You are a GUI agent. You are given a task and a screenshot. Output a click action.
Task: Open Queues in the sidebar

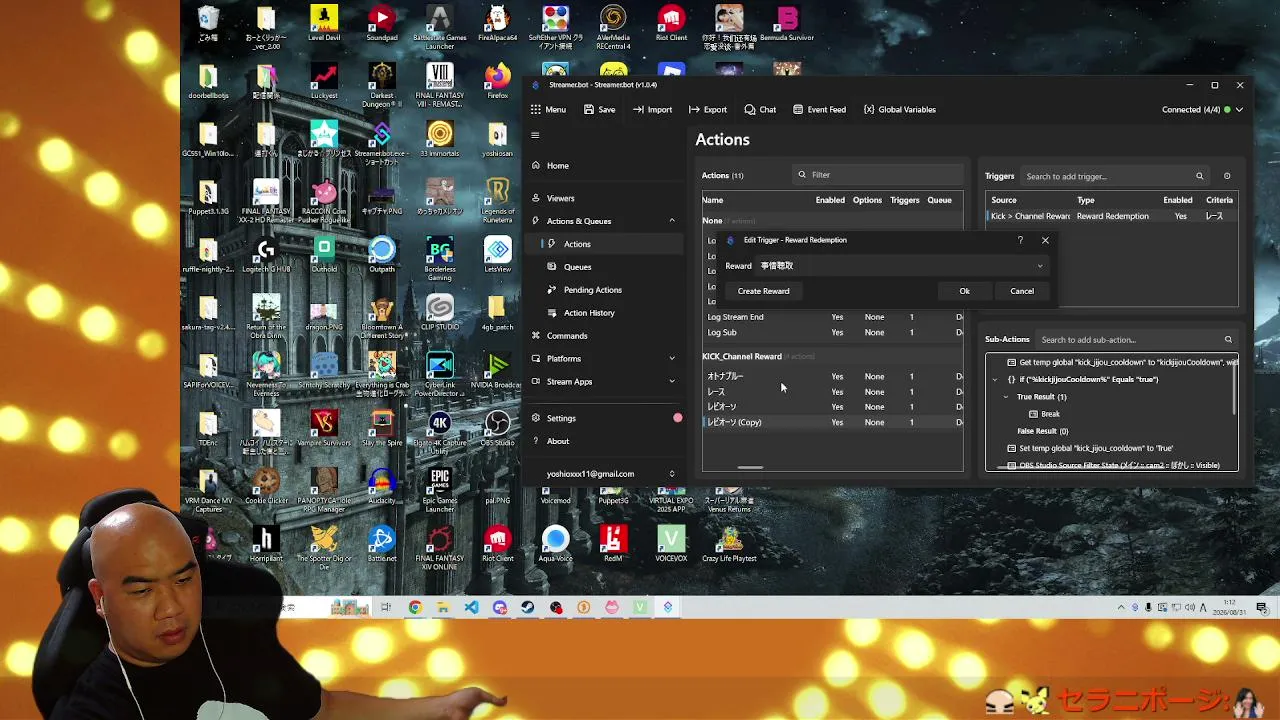tap(605, 267)
